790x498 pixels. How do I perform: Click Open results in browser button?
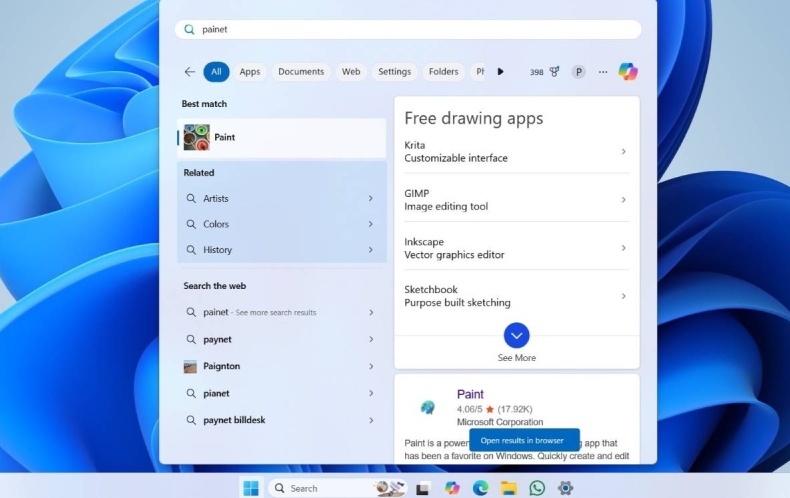[524, 441]
